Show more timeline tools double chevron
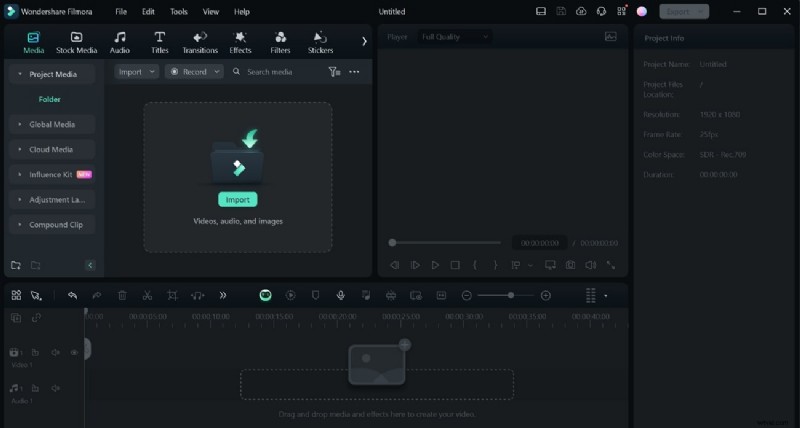The width and height of the screenshot is (800, 428). pos(223,295)
